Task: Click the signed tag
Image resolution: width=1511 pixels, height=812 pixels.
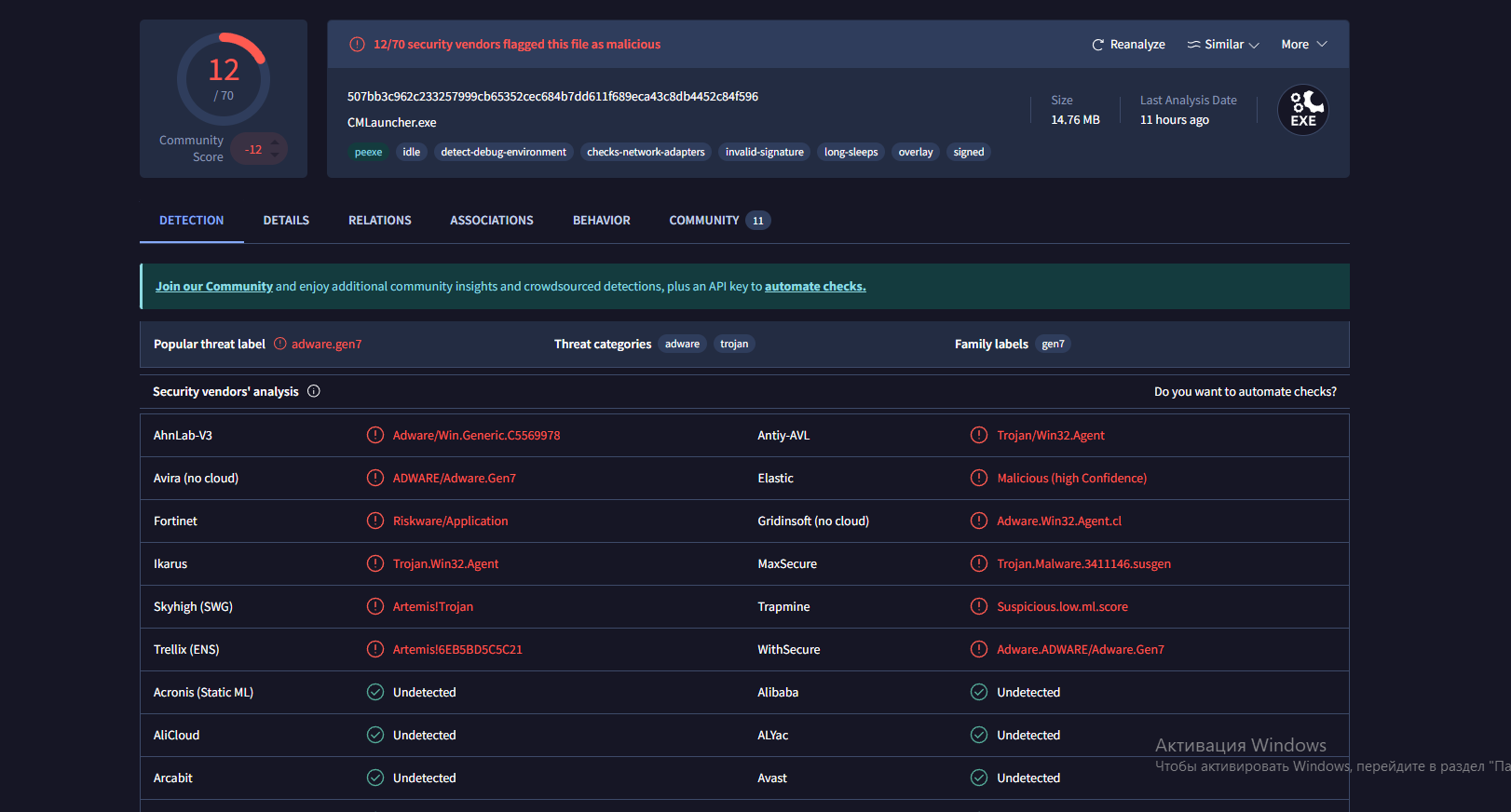Action: [969, 153]
